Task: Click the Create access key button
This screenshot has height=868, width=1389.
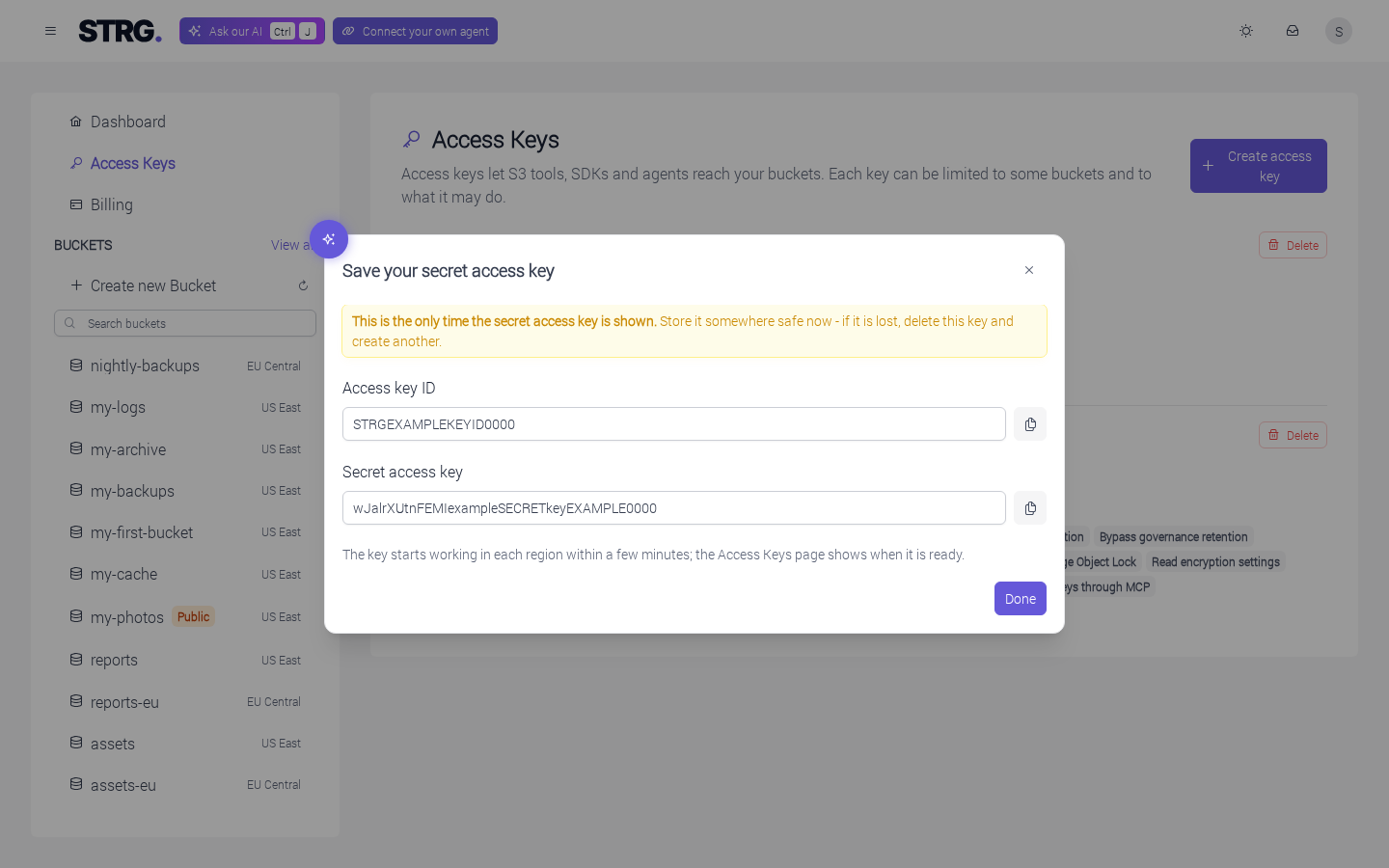Action: point(1258,166)
